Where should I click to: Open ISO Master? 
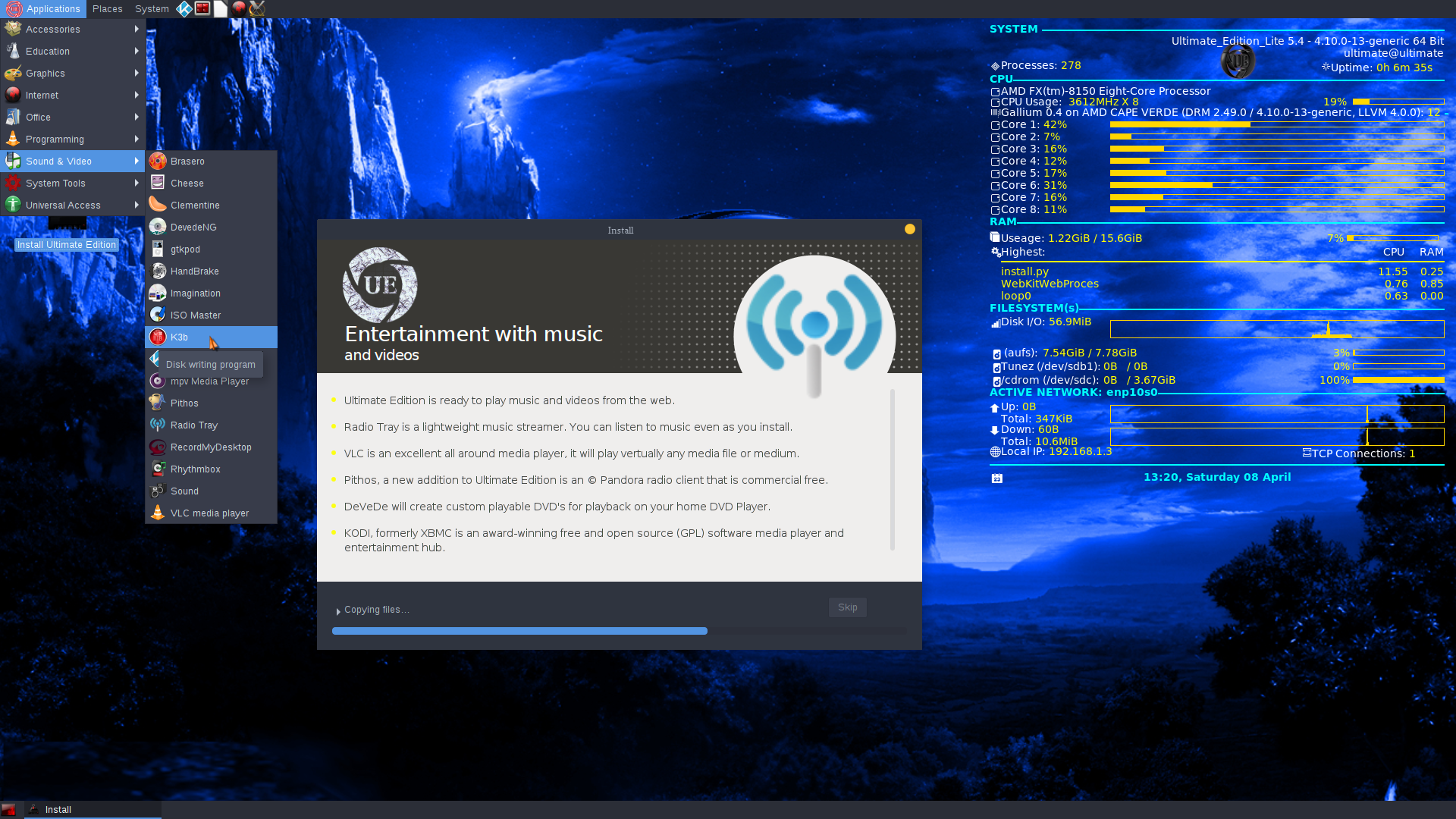point(212,315)
